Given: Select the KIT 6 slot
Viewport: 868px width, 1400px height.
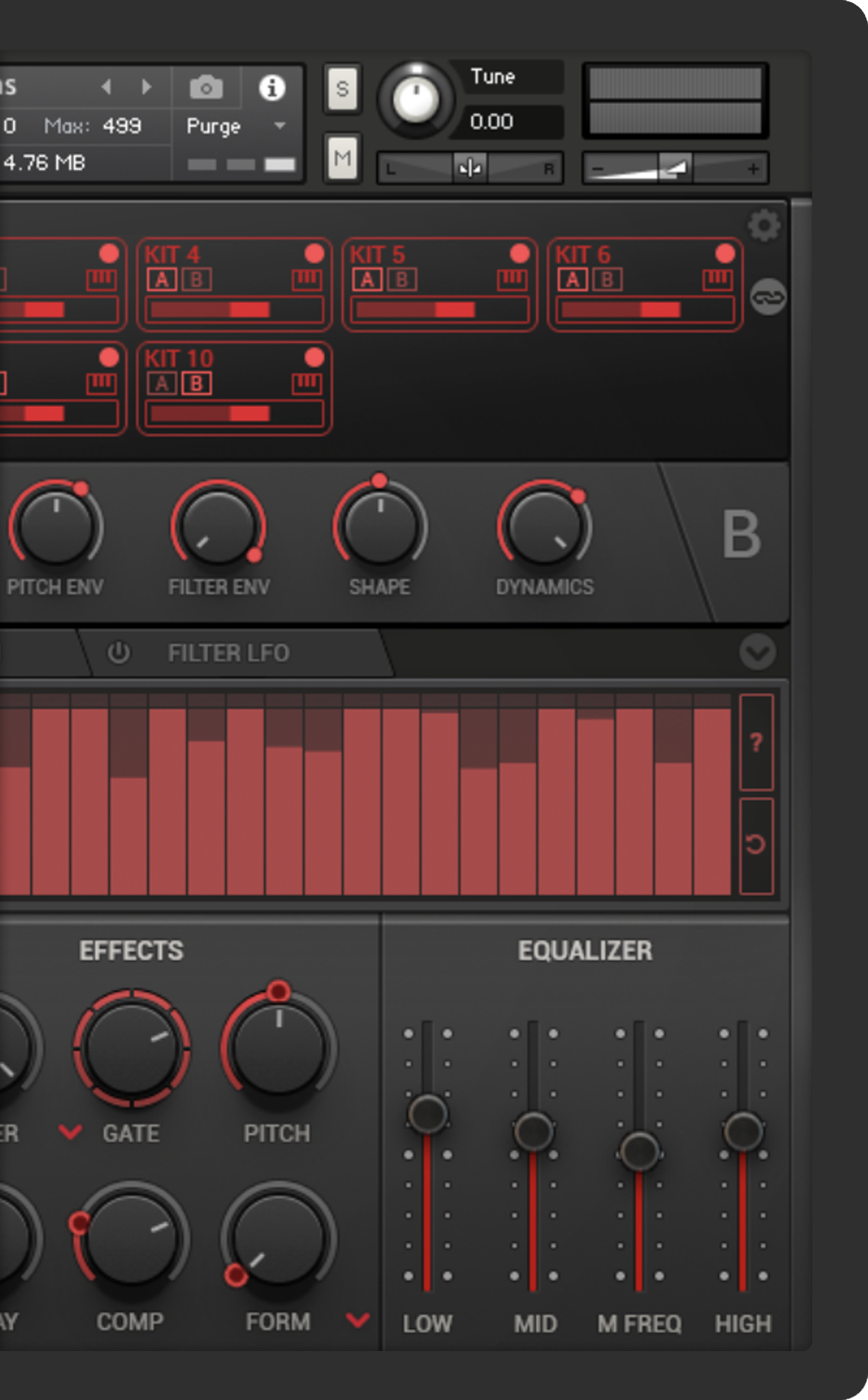Looking at the screenshot, I should [645, 284].
